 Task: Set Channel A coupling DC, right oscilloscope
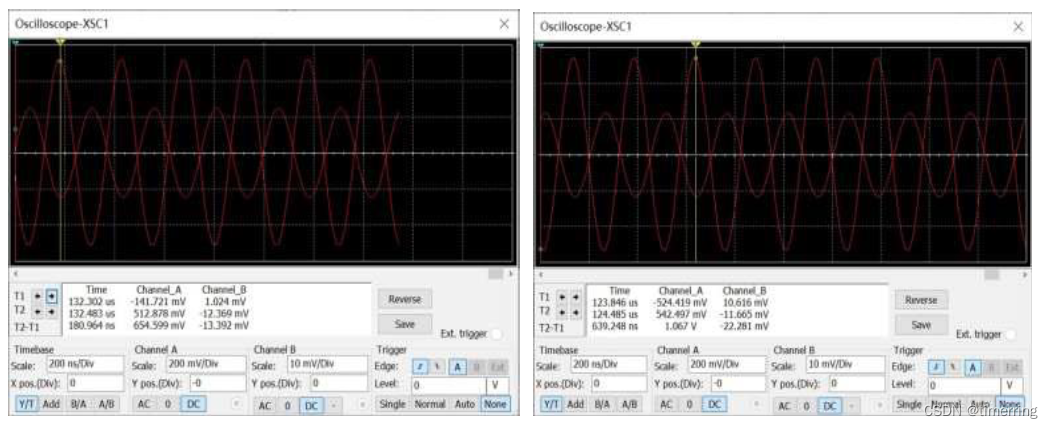click(x=715, y=404)
